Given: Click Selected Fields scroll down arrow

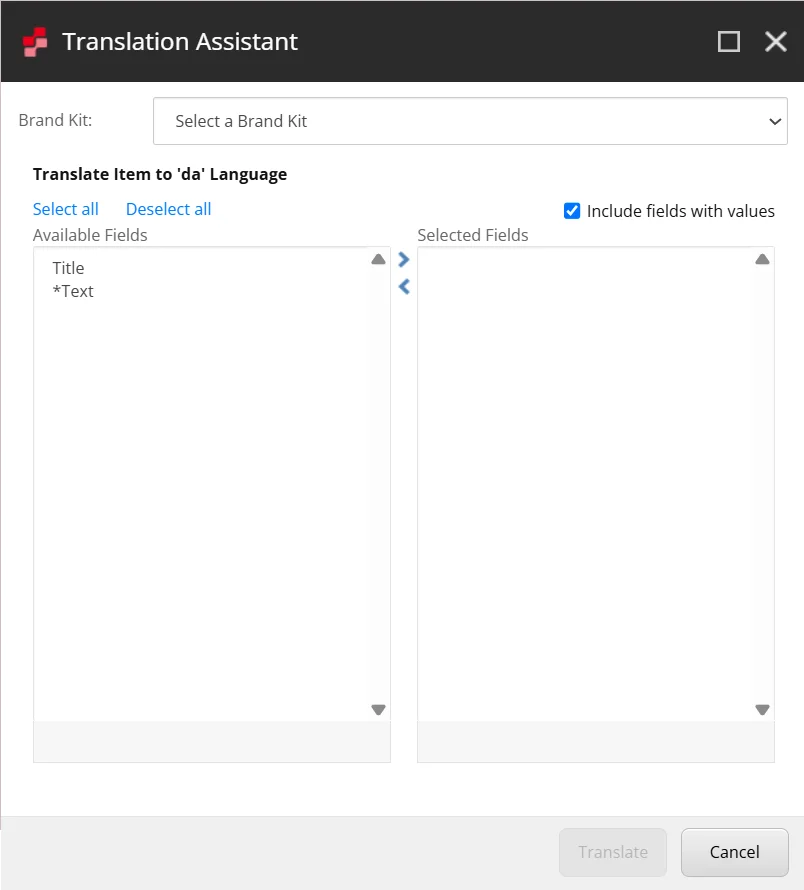Looking at the screenshot, I should [762, 710].
